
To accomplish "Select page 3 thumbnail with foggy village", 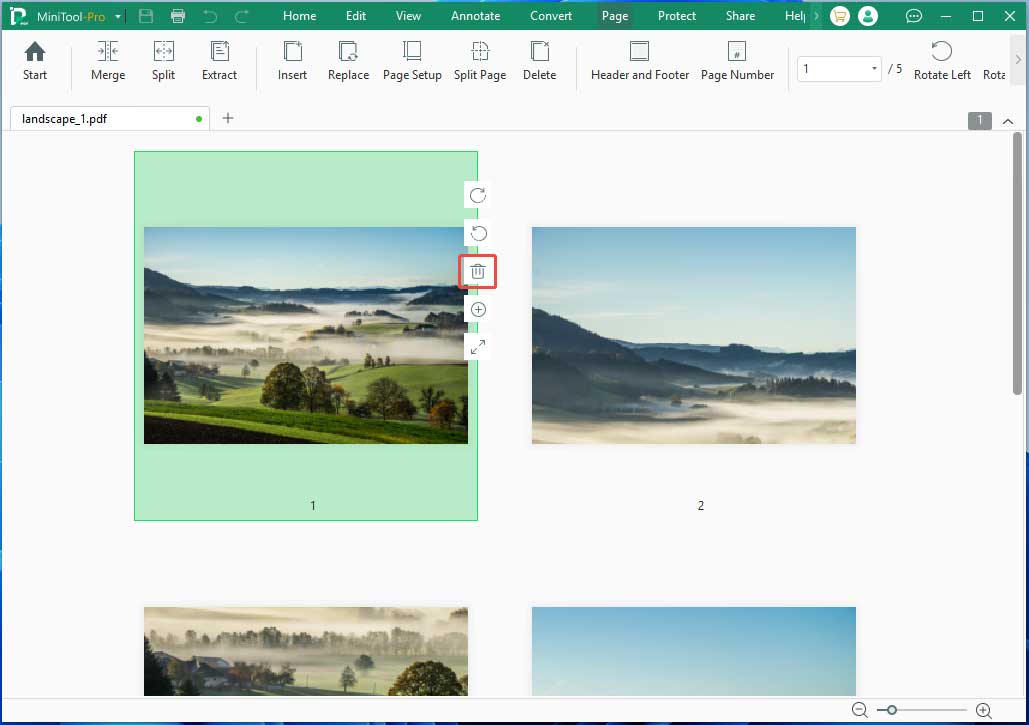I will (x=306, y=651).
